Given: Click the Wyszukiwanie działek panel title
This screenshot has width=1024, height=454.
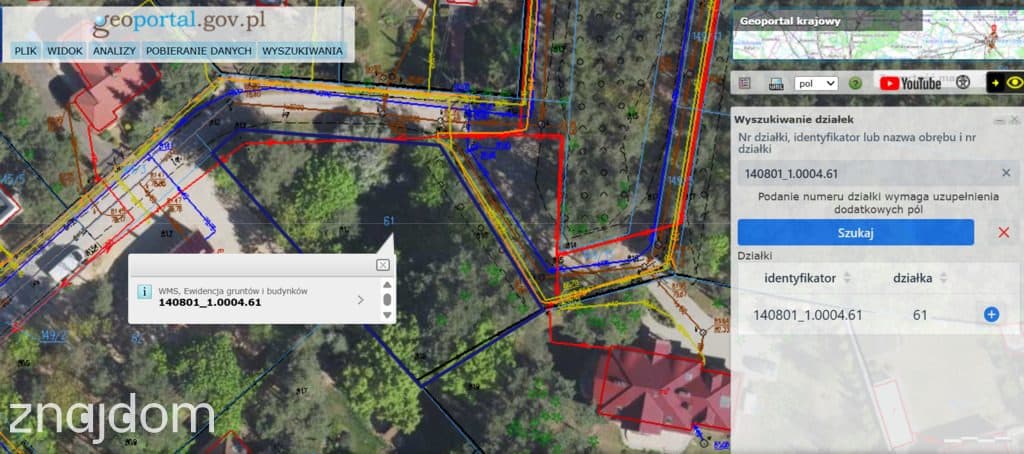Looking at the screenshot, I should point(793,120).
